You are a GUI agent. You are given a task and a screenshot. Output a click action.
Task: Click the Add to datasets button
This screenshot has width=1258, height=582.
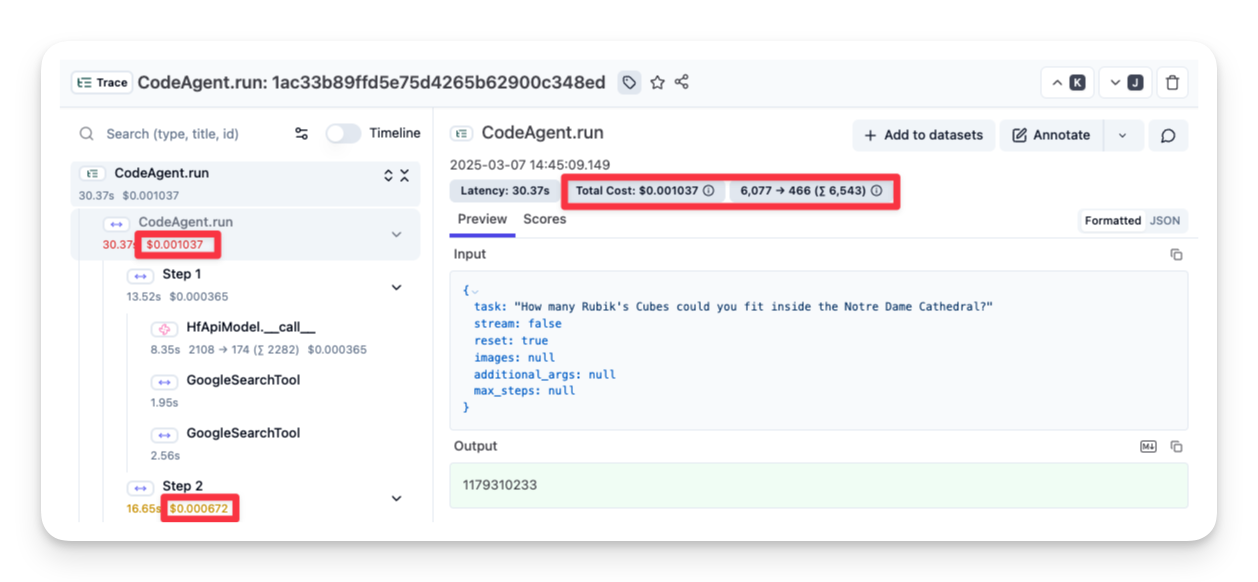coord(923,135)
